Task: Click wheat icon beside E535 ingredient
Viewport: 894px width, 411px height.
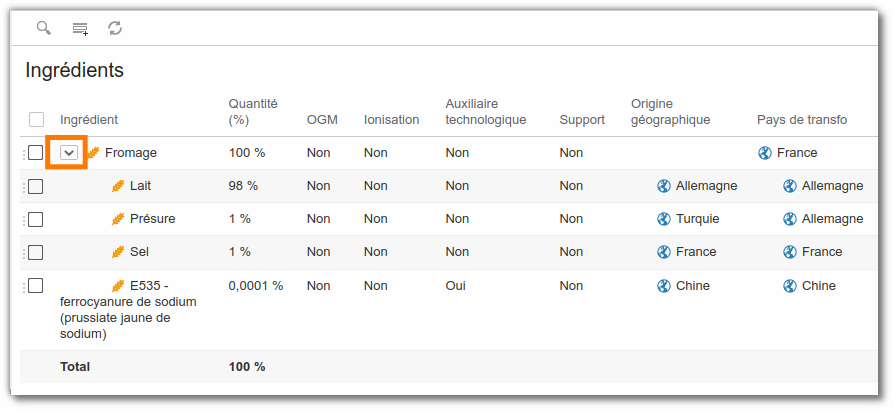Action: 118,286
